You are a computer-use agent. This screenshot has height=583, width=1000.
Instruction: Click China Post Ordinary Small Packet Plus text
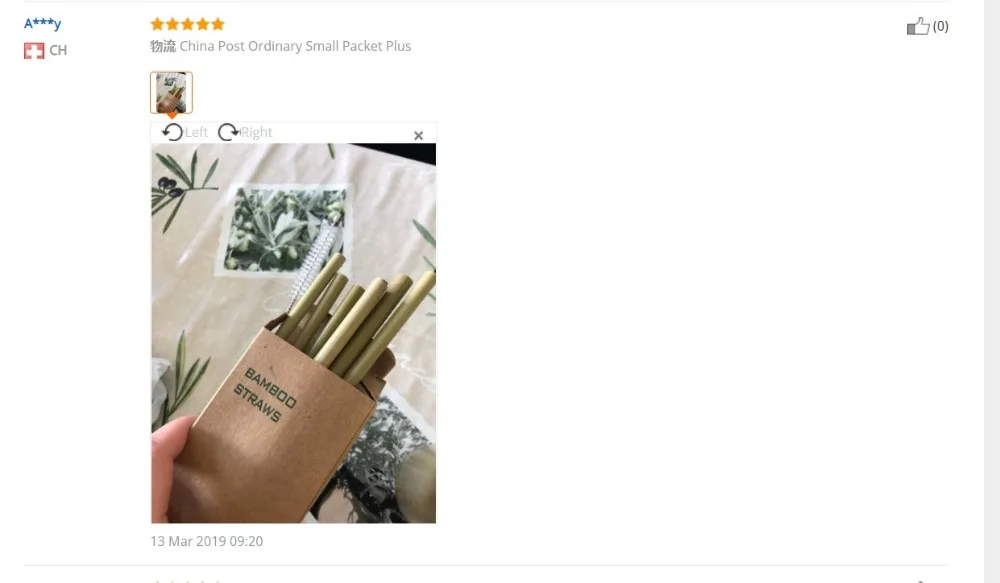295,46
